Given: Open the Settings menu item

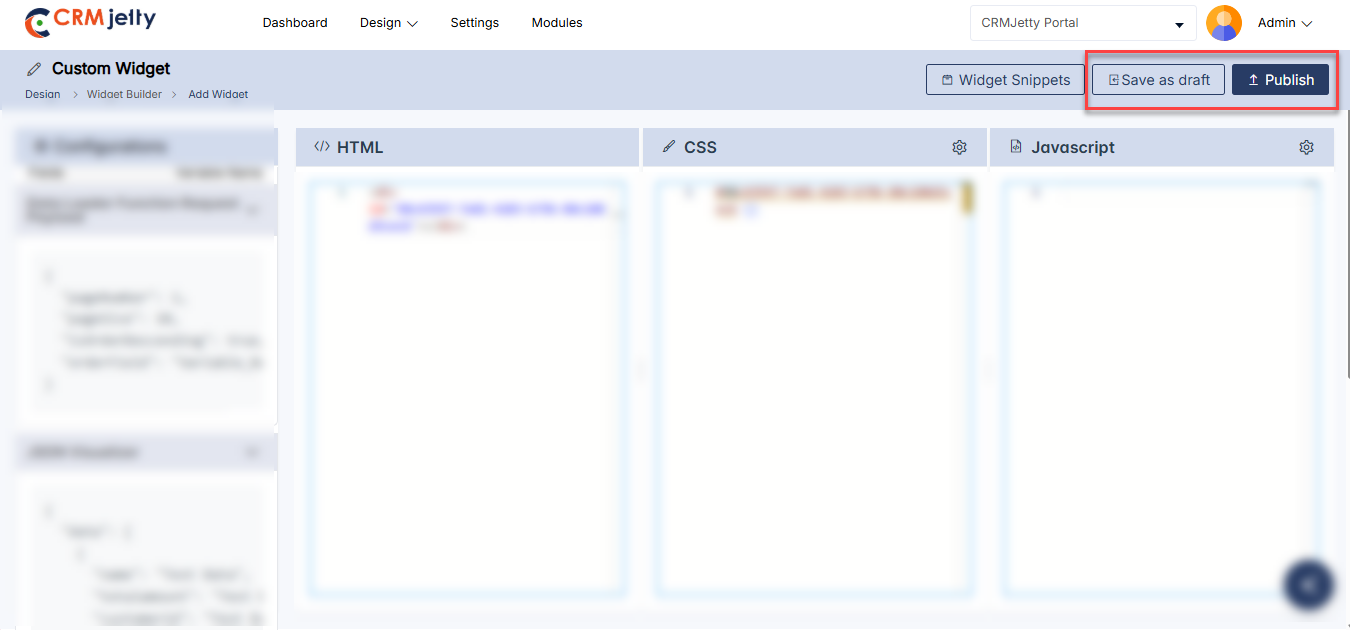Looking at the screenshot, I should (474, 23).
